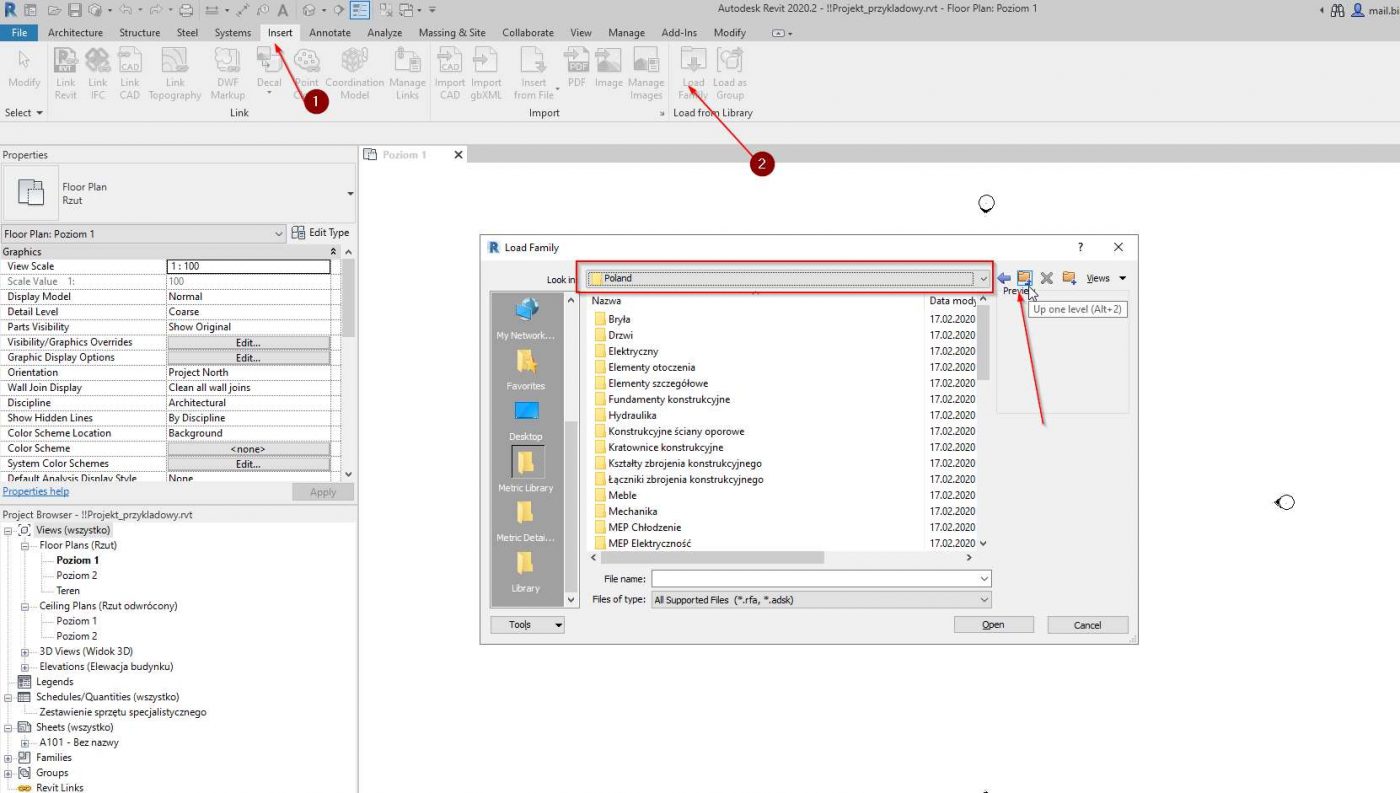Viewport: 1400px width, 793px height.
Task: Open the Edit Type button in Properties
Action: [x=321, y=232]
